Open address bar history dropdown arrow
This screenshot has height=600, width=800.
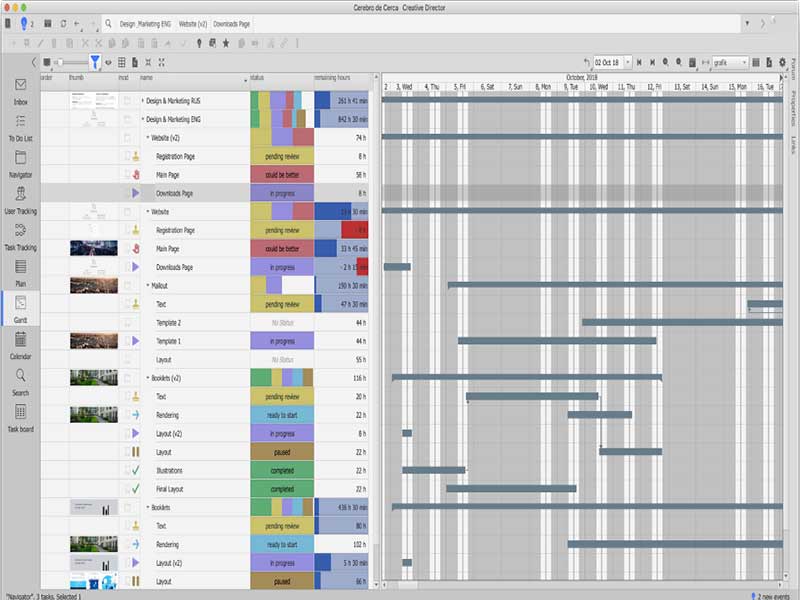pos(747,23)
